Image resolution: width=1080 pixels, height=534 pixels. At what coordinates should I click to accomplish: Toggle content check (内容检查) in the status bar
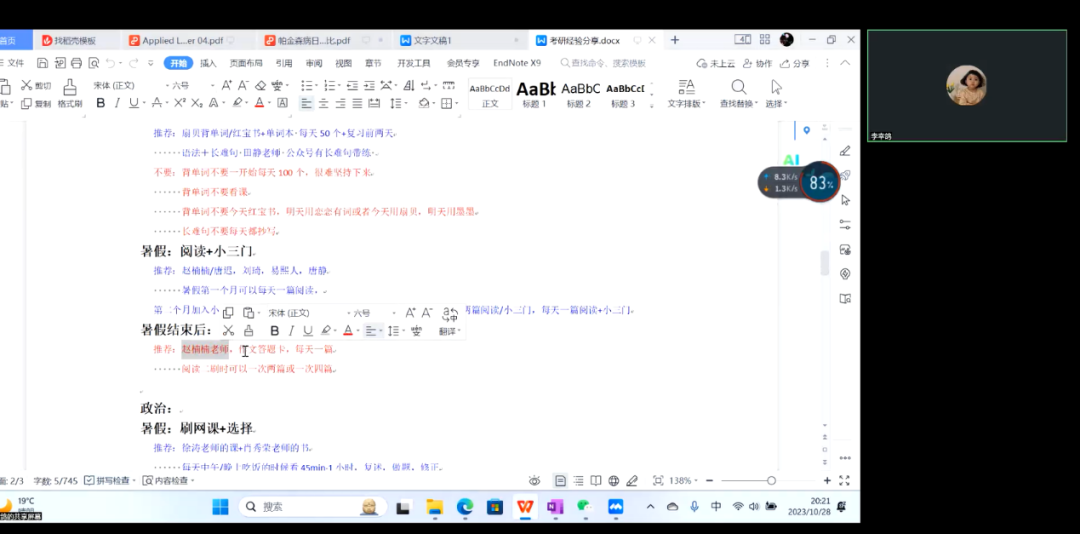(166, 481)
